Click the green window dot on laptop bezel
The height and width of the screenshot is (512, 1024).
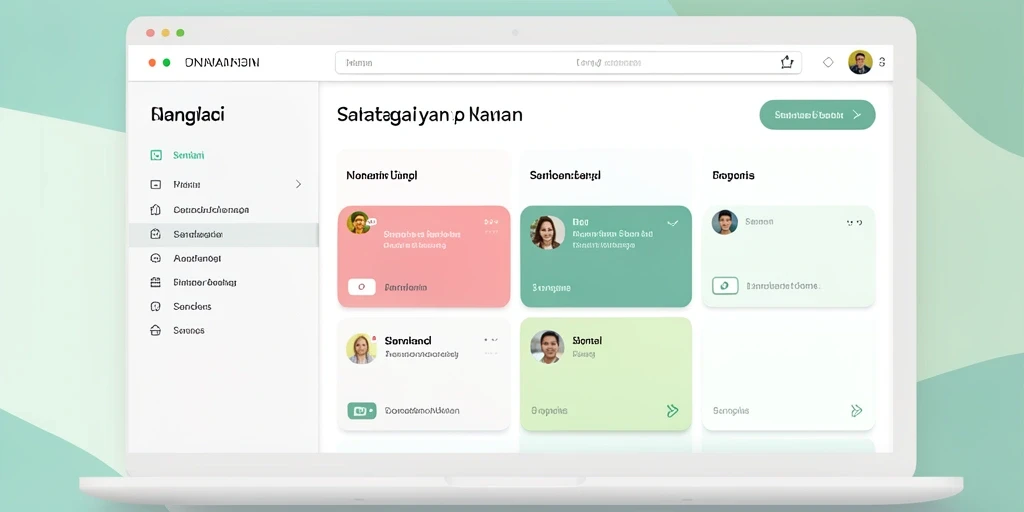(180, 33)
